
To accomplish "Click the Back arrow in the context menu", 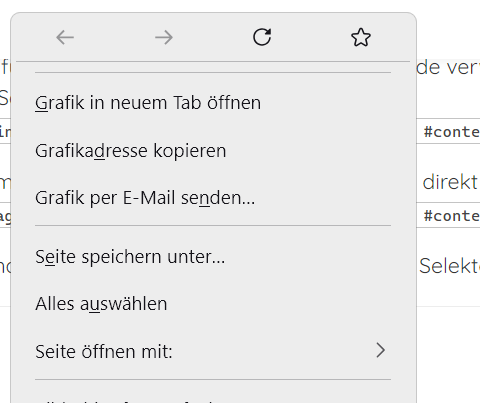I will click(x=65, y=37).
